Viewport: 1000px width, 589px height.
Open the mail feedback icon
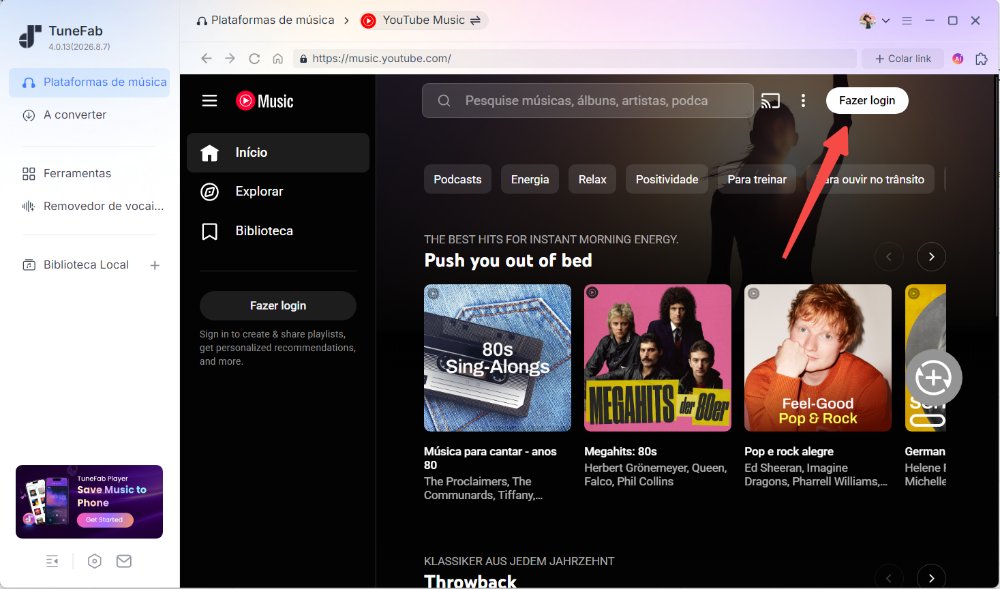124,561
